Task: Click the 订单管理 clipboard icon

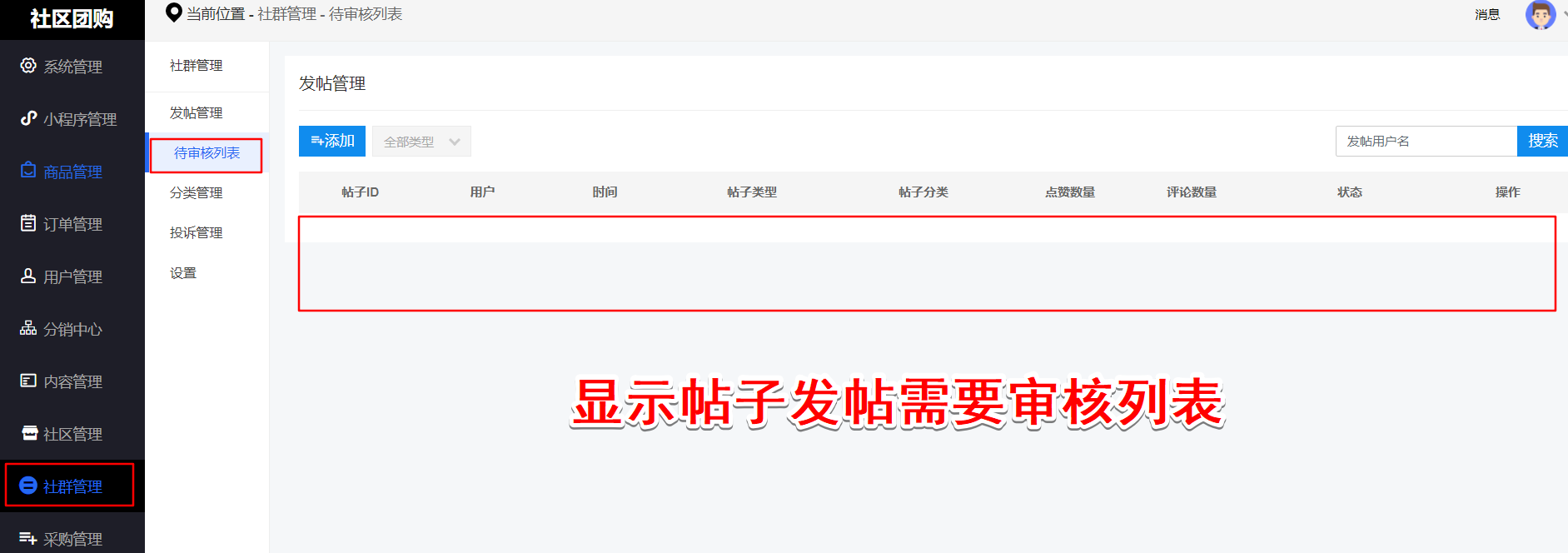Action: pyautogui.click(x=28, y=222)
